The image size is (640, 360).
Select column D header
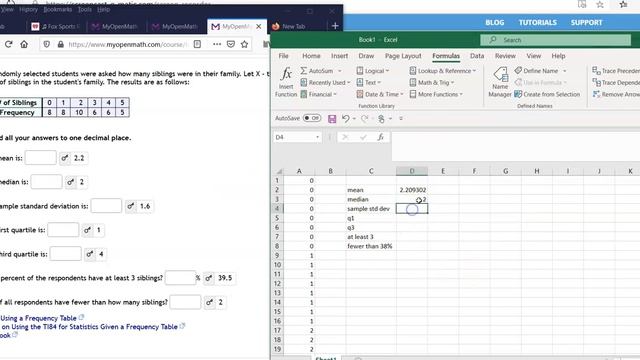tap(412, 171)
